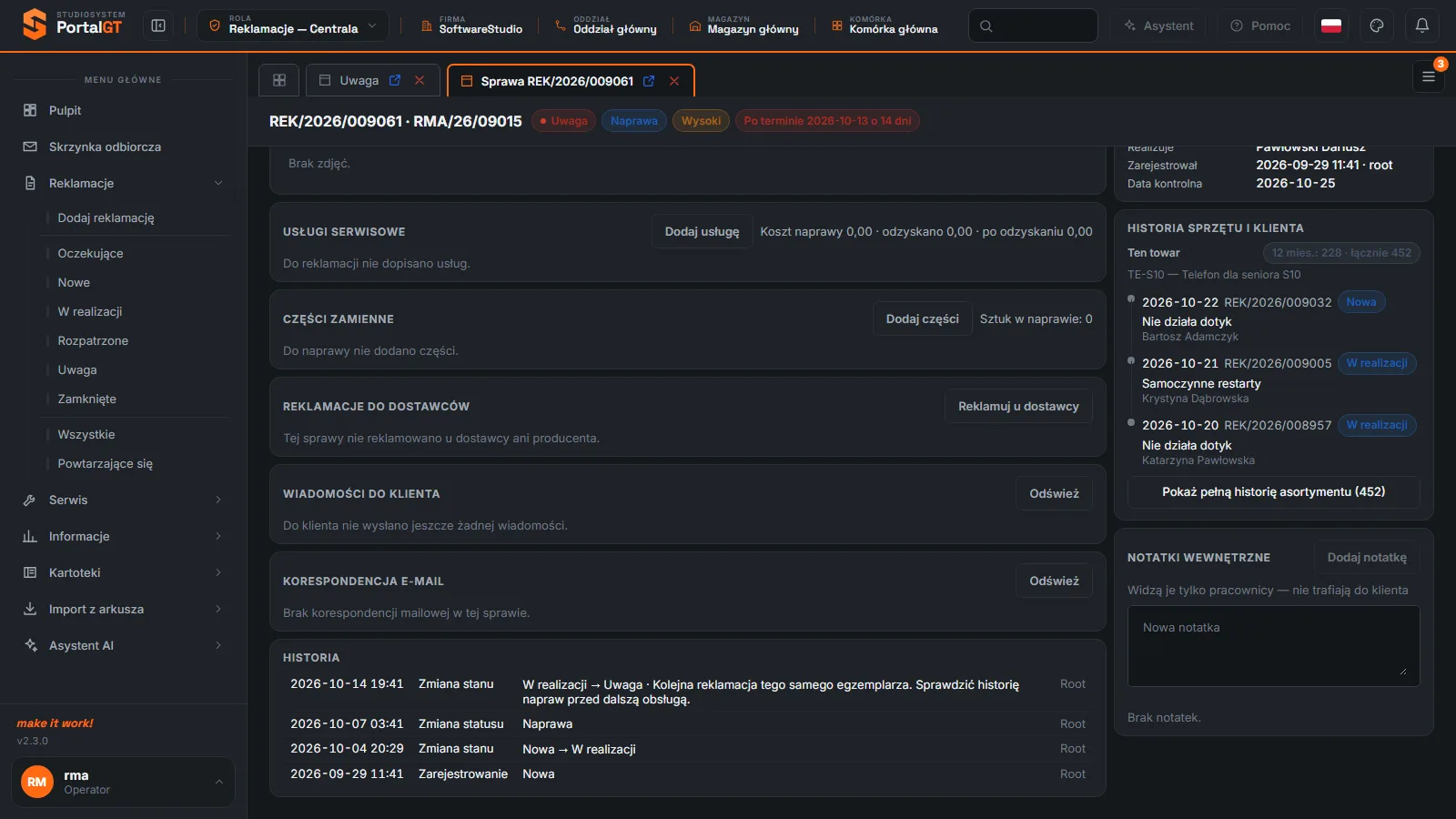1456x819 pixels.
Task: Click Dodaj notatkę button
Action: point(1367,557)
